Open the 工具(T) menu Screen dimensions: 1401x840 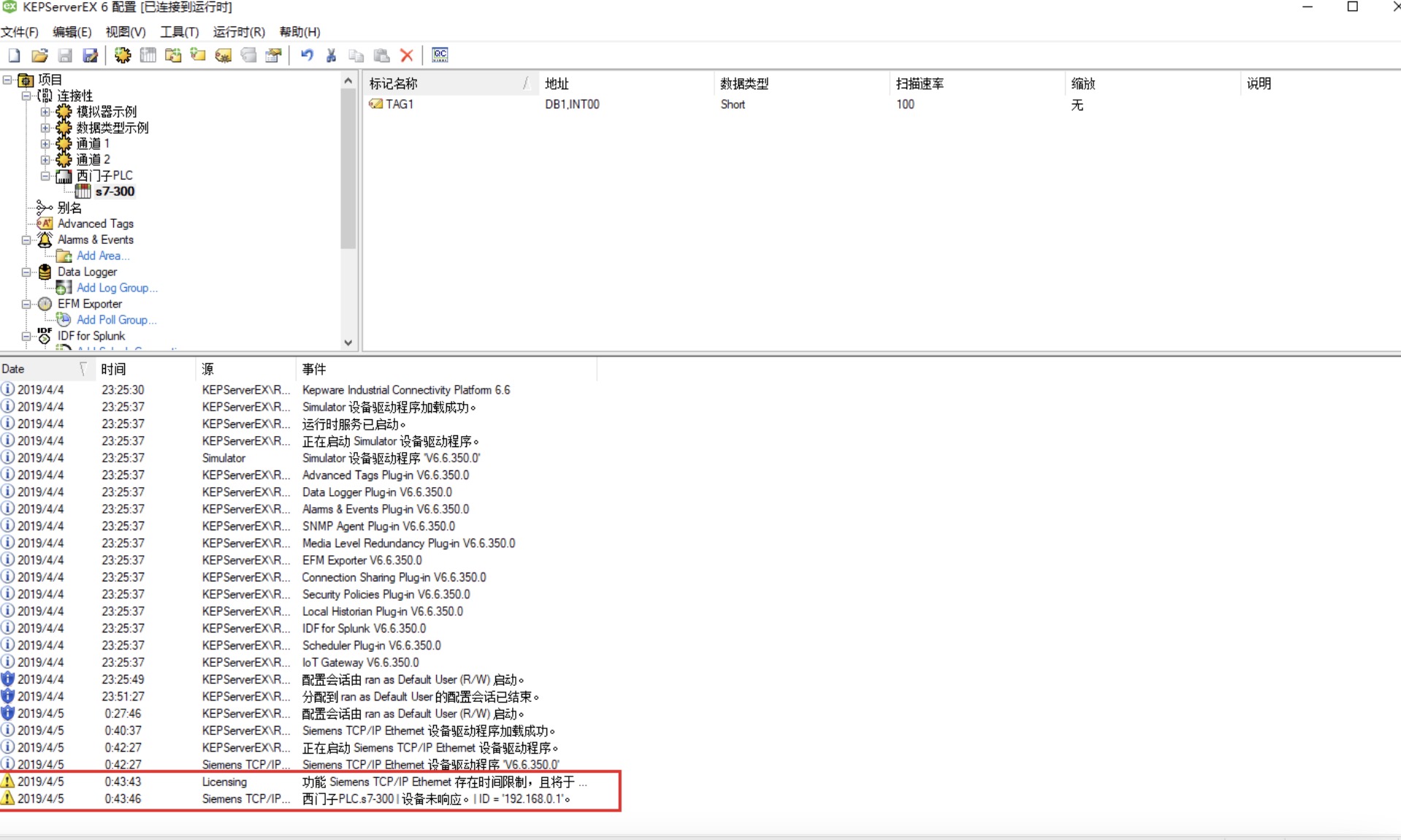pos(180,31)
